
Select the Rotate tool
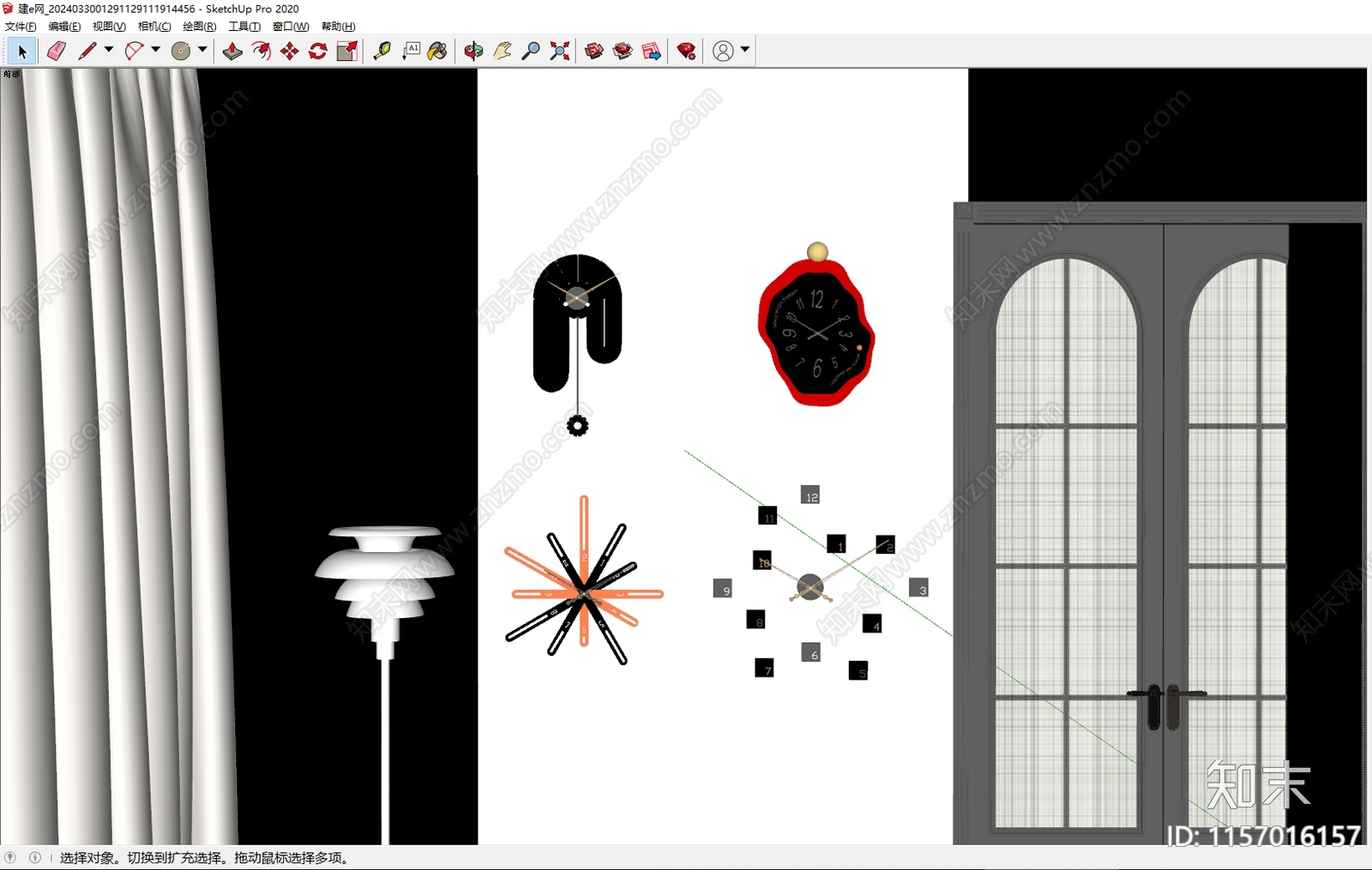(x=318, y=51)
